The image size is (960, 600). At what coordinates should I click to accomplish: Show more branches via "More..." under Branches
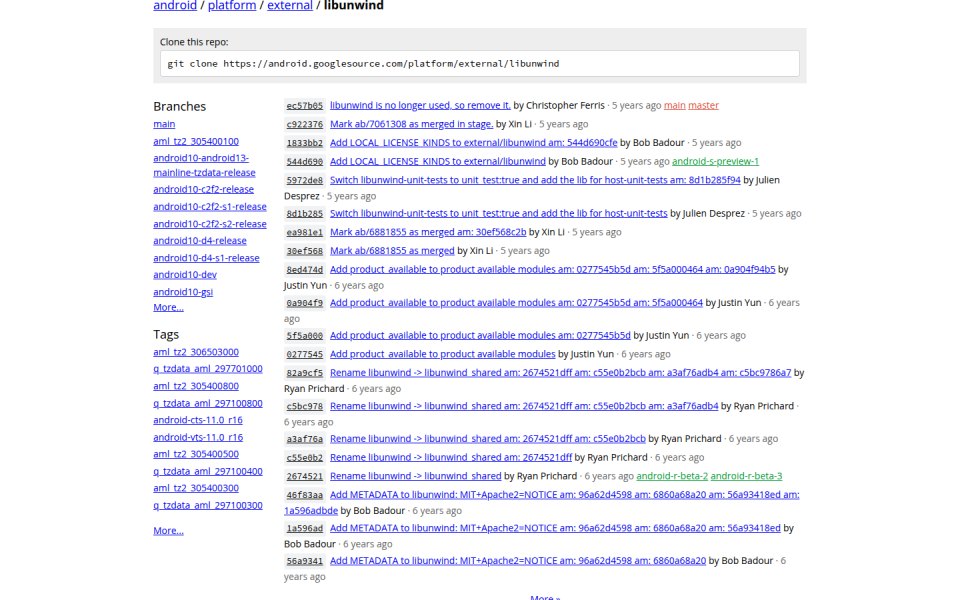point(168,307)
